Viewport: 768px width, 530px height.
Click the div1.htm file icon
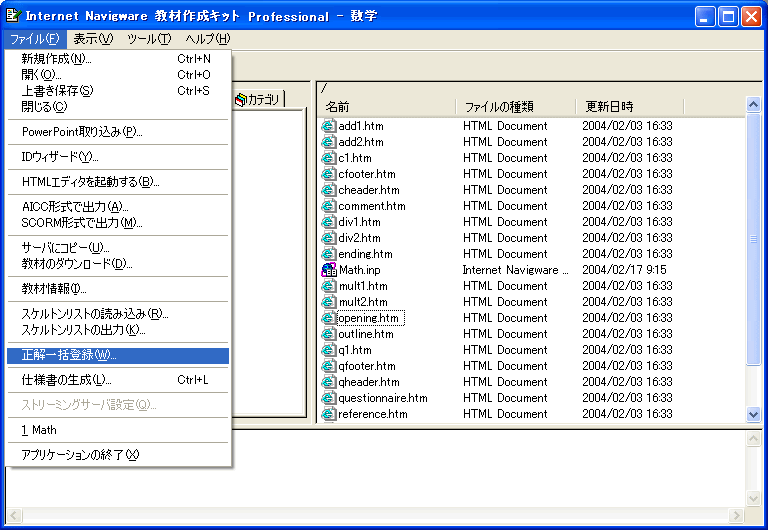click(x=328, y=222)
